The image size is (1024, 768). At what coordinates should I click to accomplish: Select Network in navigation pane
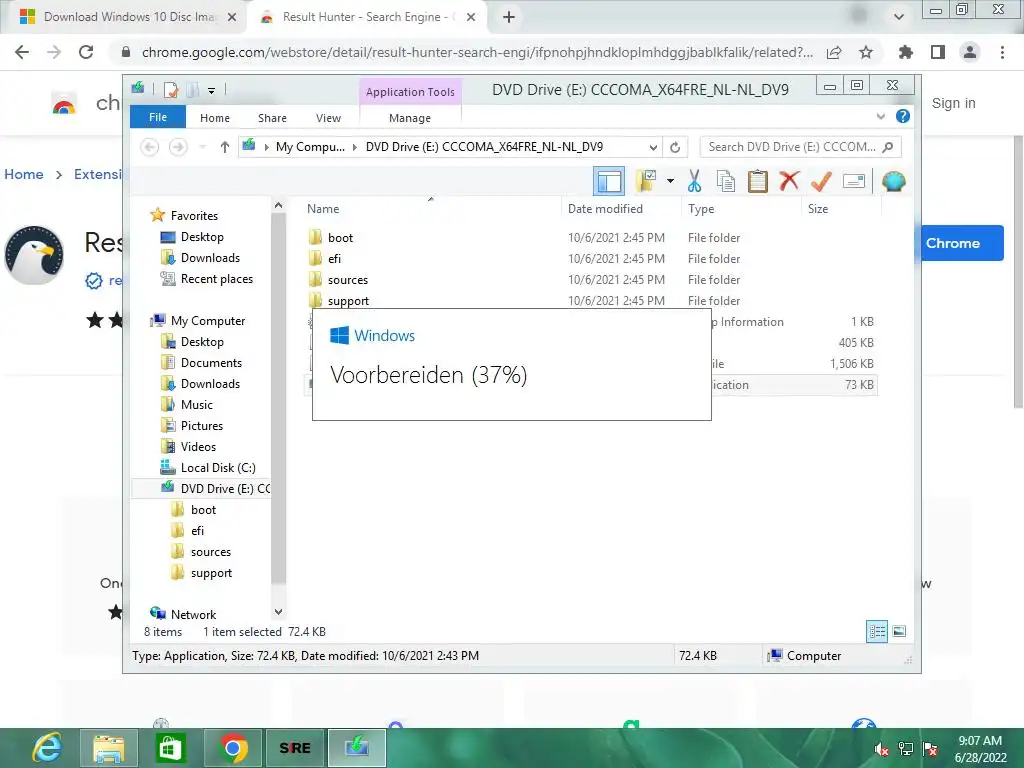point(193,615)
